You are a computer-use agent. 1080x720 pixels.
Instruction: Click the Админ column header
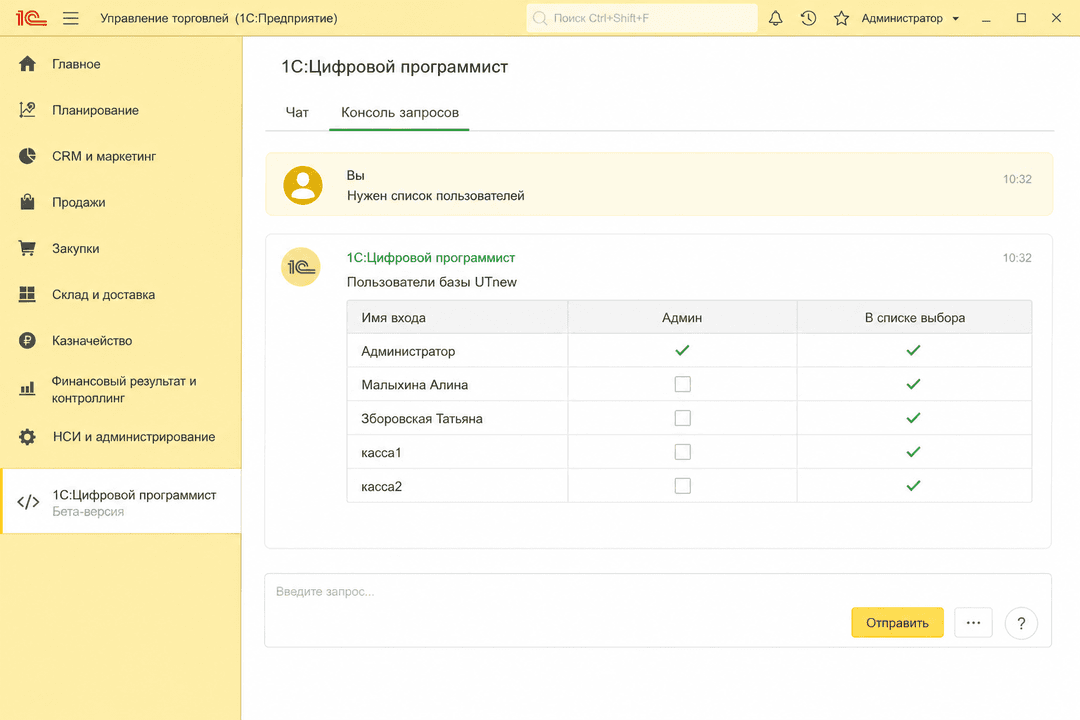coord(682,318)
